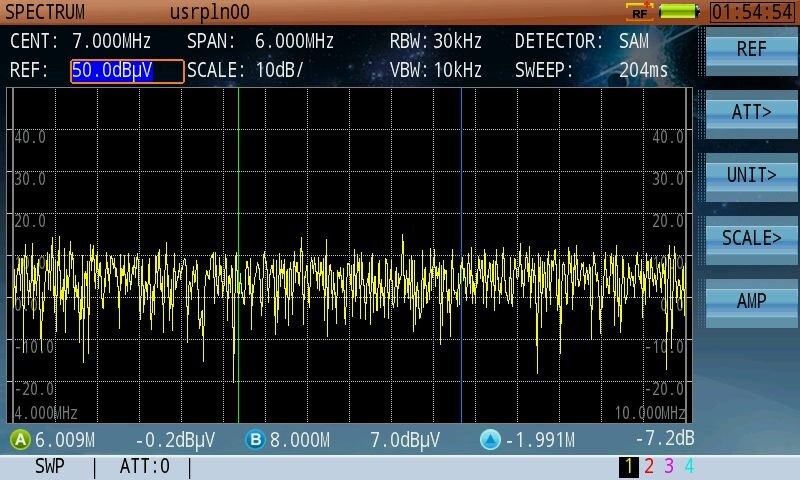Click the SCALE 10dB/ value

(x=279, y=70)
